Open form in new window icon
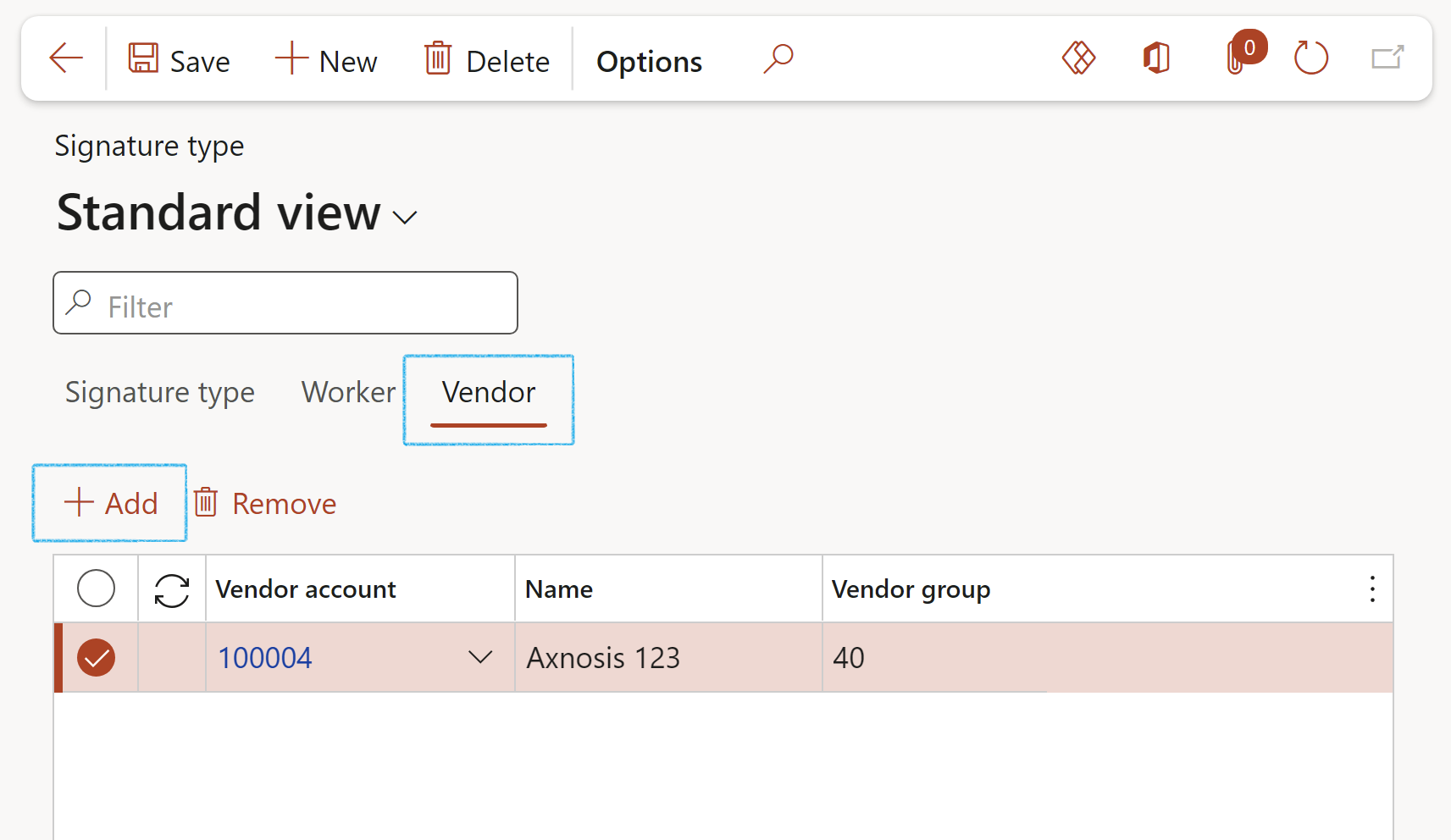The image size is (1451, 840). (1387, 58)
